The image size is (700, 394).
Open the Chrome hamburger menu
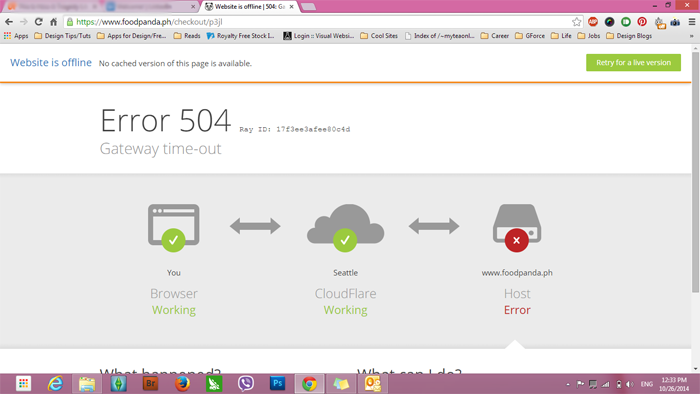692,21
